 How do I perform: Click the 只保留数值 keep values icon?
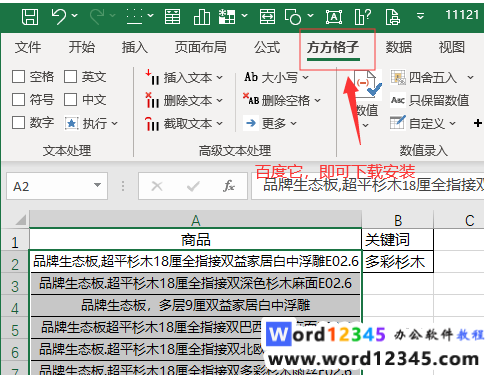point(398,100)
